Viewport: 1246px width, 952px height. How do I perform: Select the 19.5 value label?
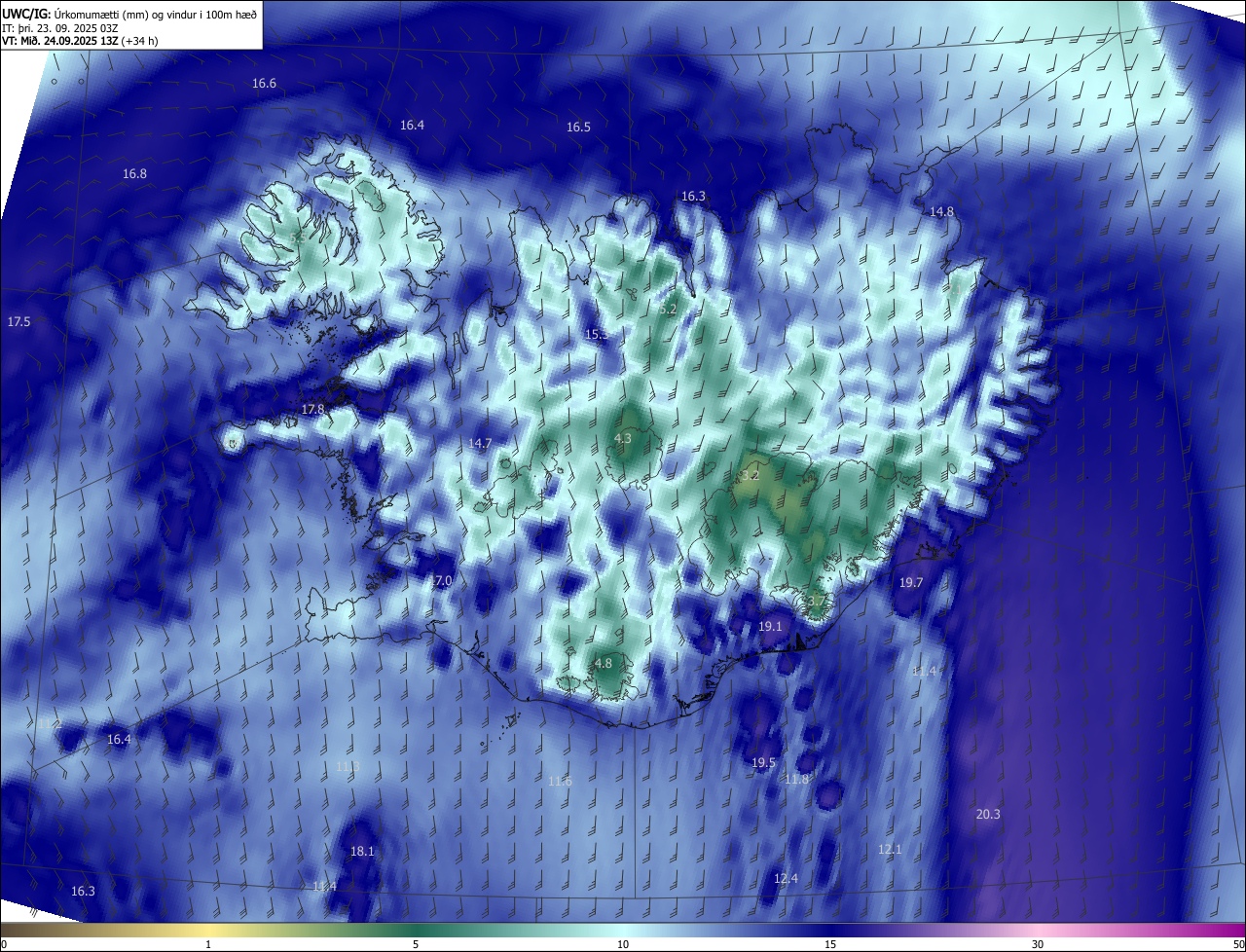tap(763, 763)
